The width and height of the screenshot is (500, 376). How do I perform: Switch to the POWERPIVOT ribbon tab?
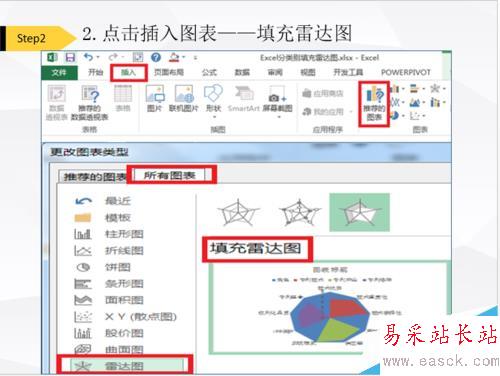pyautogui.click(x=406, y=72)
